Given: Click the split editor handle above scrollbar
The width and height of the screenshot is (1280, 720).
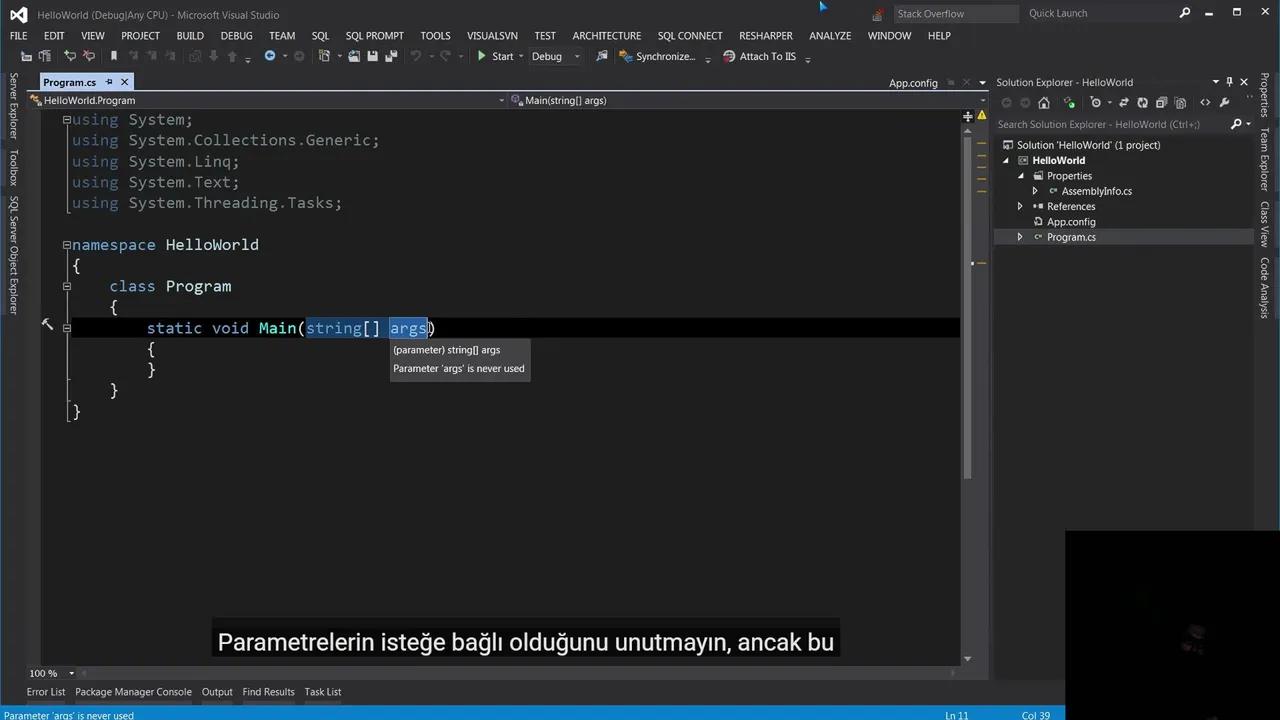Looking at the screenshot, I should pos(967,116).
